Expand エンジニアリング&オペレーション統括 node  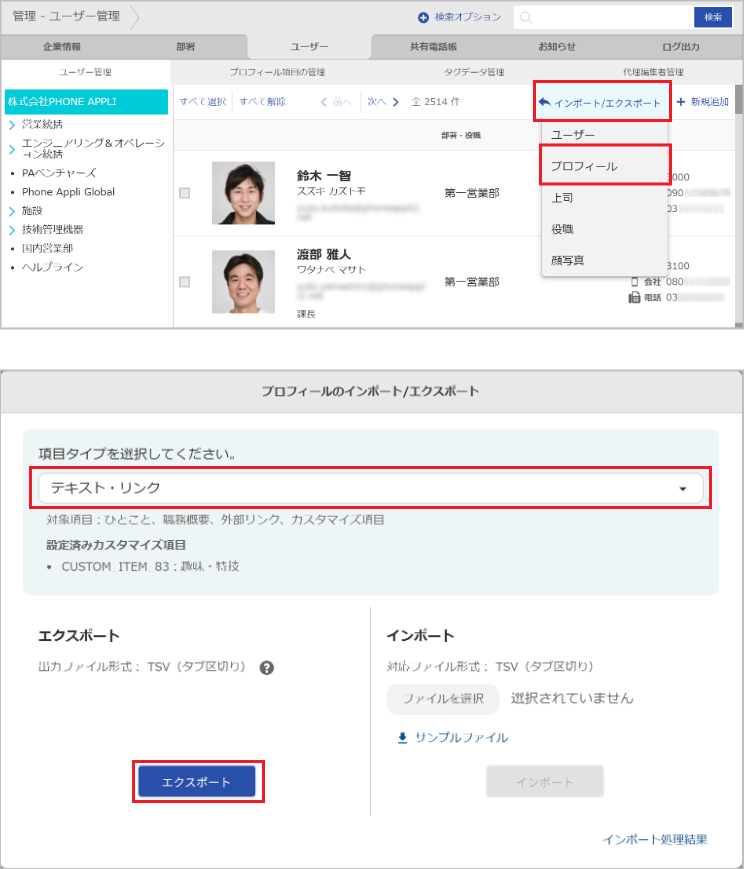click(12, 149)
